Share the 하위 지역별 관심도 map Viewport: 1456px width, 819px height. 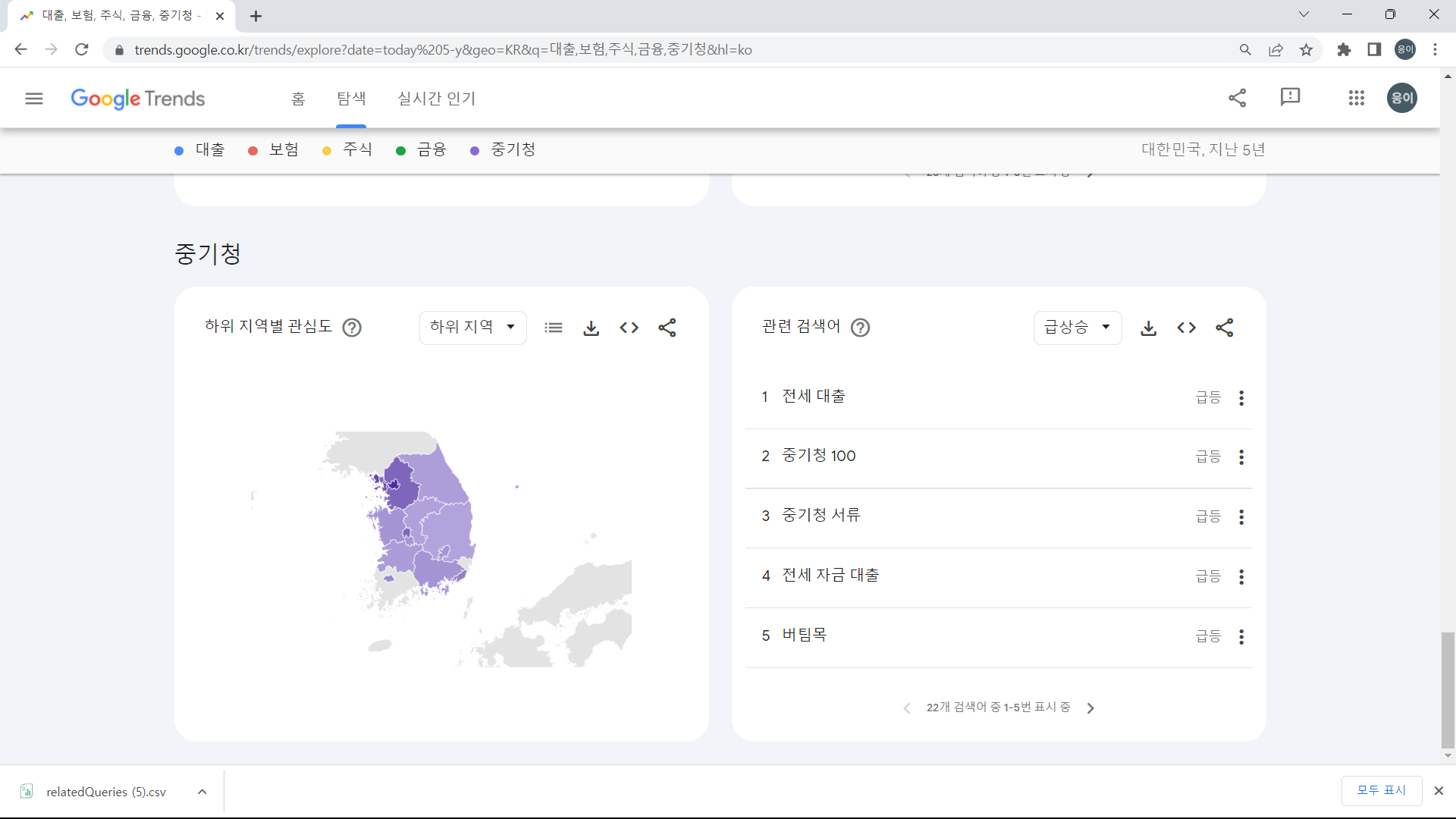(667, 328)
